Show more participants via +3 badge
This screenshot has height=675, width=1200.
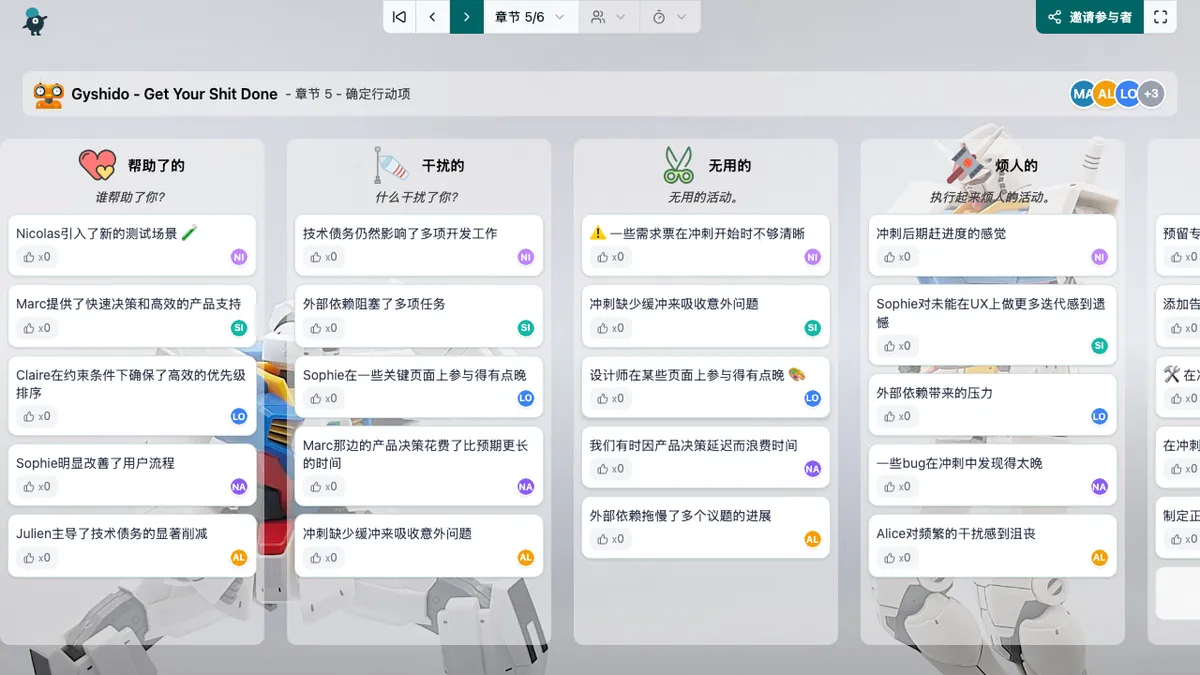coord(1151,94)
